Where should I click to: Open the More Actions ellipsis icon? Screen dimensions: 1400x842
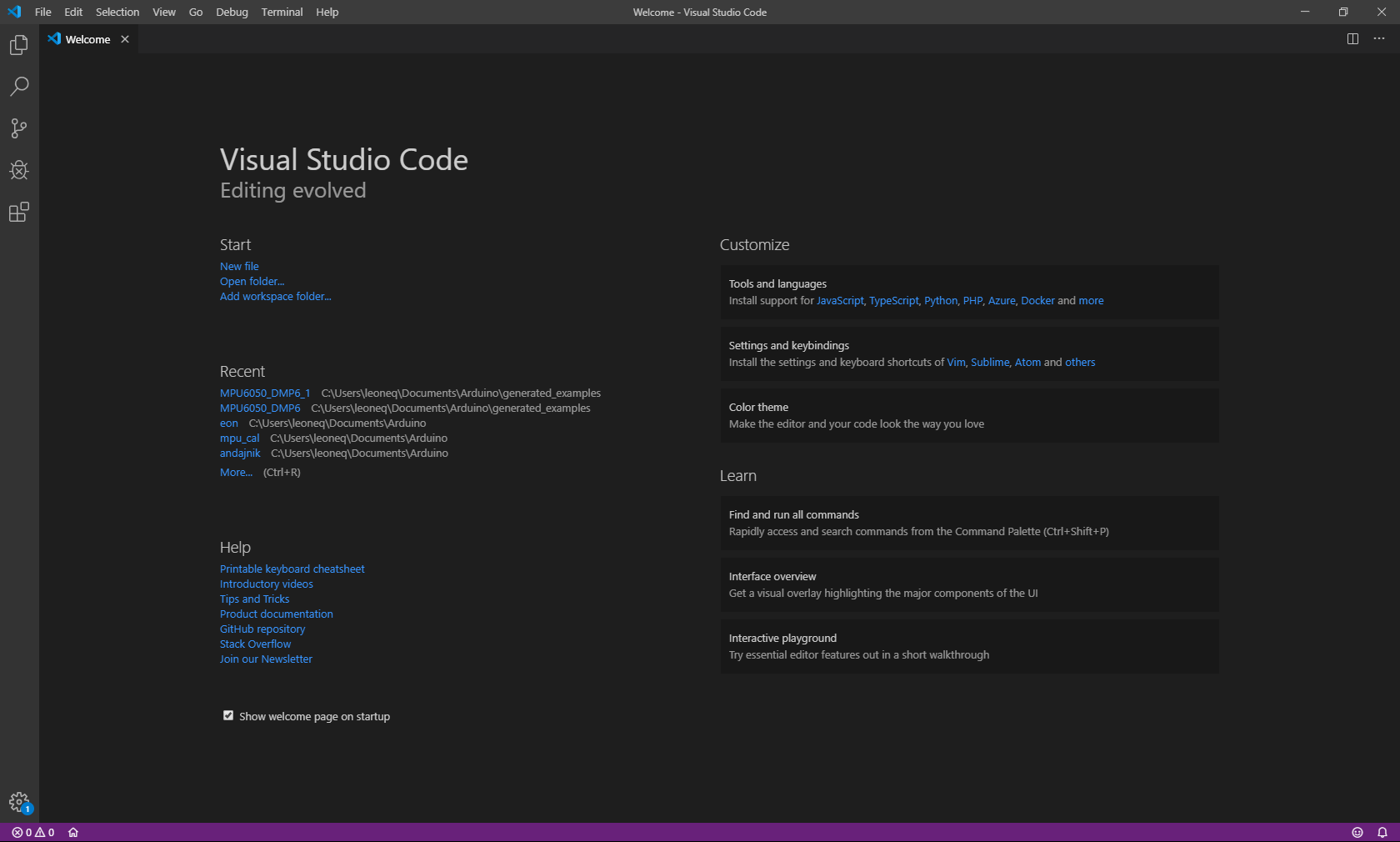click(1379, 39)
